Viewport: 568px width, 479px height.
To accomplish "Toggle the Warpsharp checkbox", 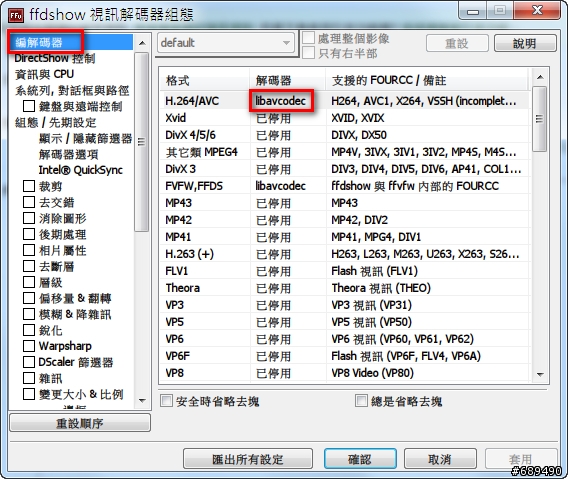I will [x=29, y=346].
